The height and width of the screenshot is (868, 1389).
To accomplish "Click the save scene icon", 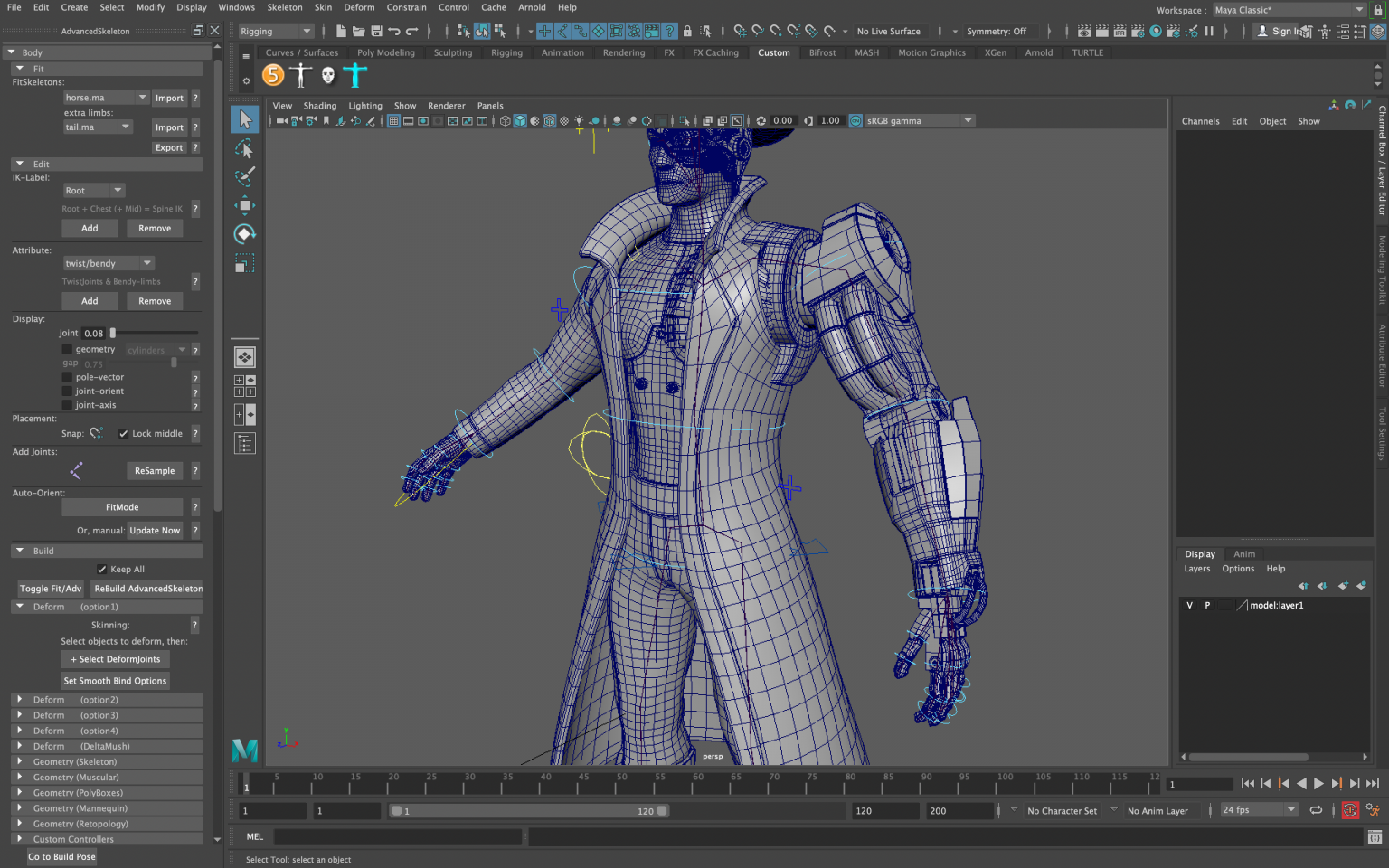I will point(376,31).
